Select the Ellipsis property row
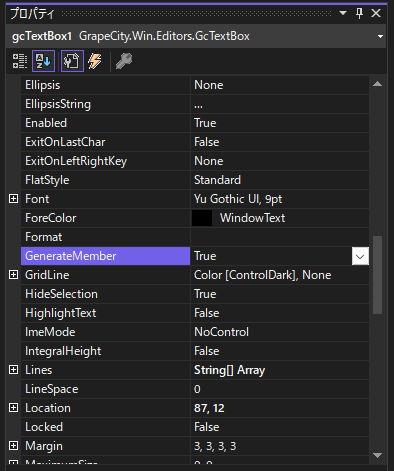The height and width of the screenshot is (471, 394). click(195, 85)
